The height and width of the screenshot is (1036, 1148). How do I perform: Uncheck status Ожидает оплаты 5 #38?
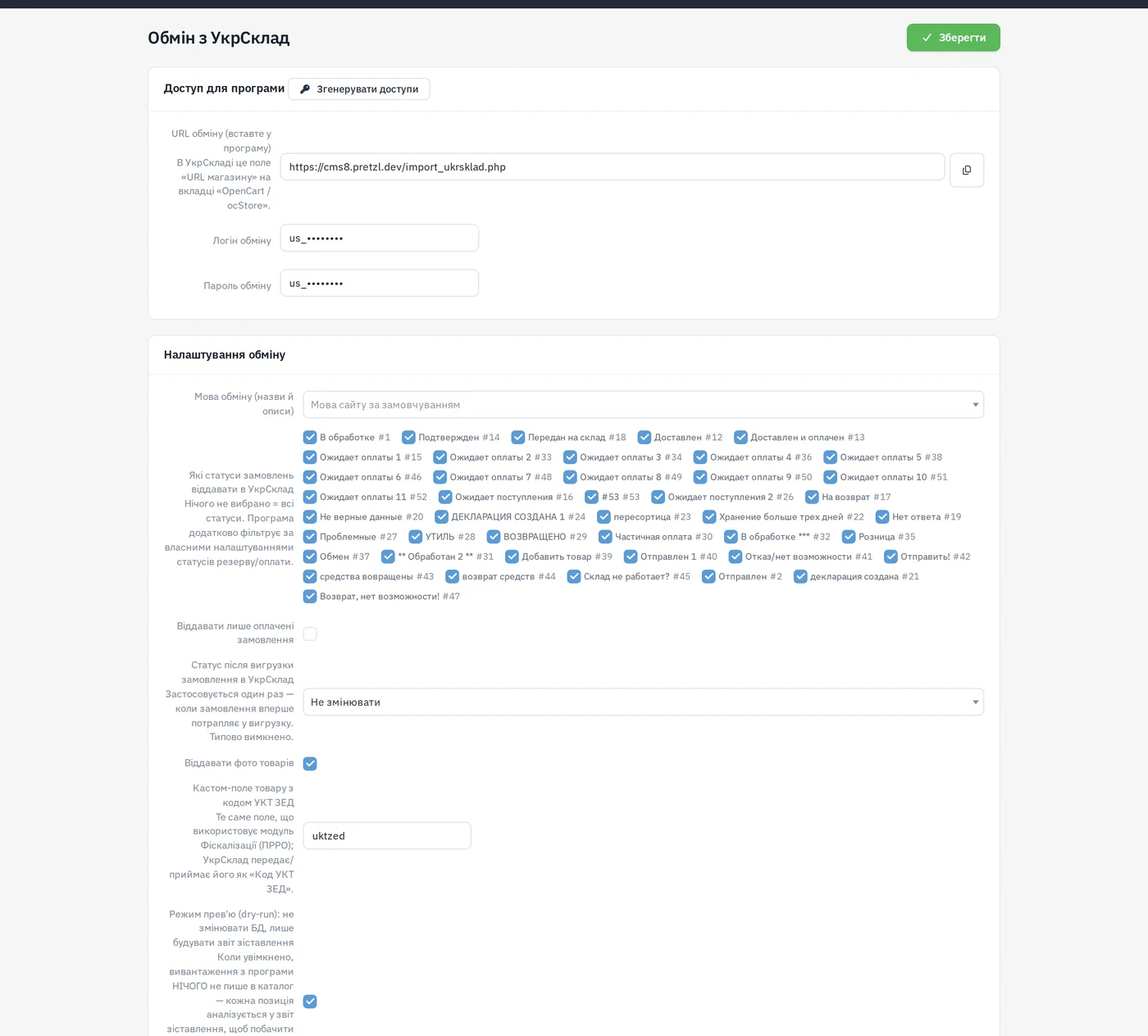[830, 457]
